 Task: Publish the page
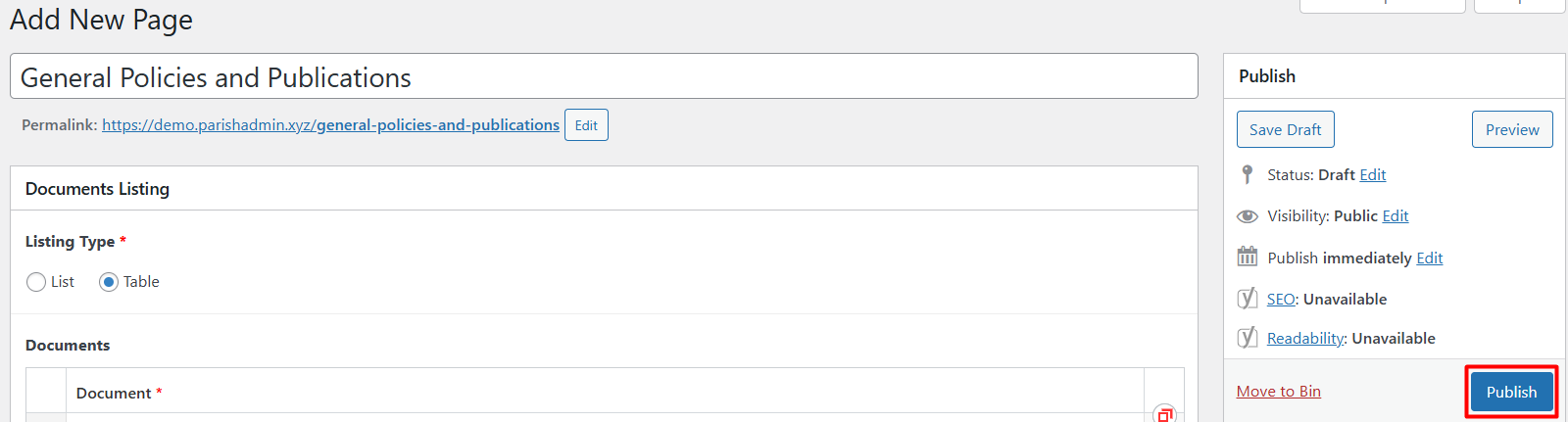(1511, 392)
